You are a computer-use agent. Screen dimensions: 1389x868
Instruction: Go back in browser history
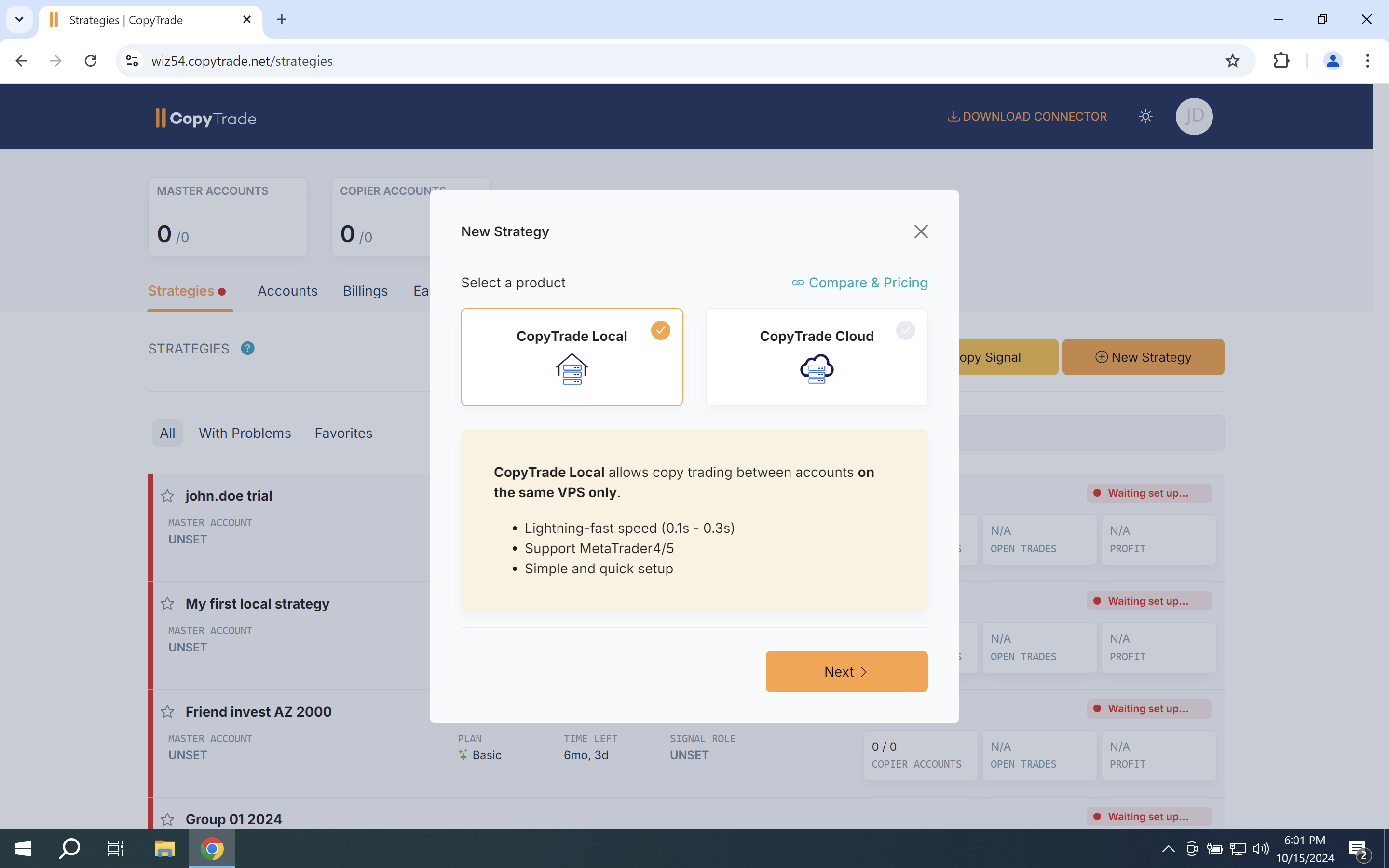[x=21, y=61]
